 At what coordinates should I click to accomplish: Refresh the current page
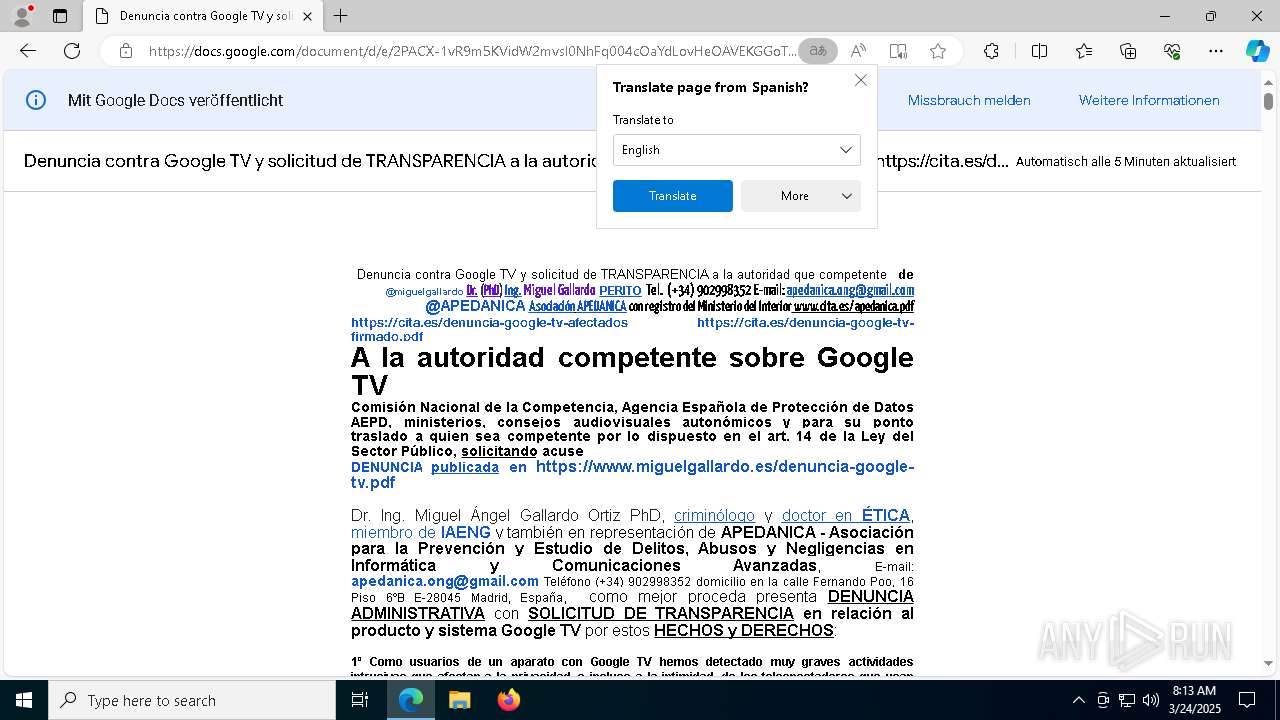(x=72, y=51)
